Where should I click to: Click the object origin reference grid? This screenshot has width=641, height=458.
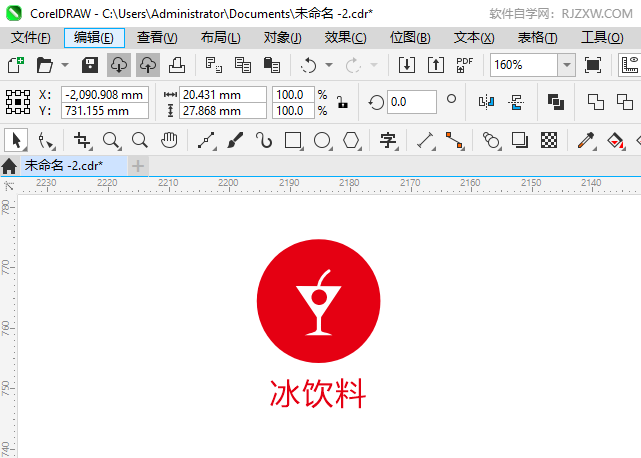coord(18,102)
